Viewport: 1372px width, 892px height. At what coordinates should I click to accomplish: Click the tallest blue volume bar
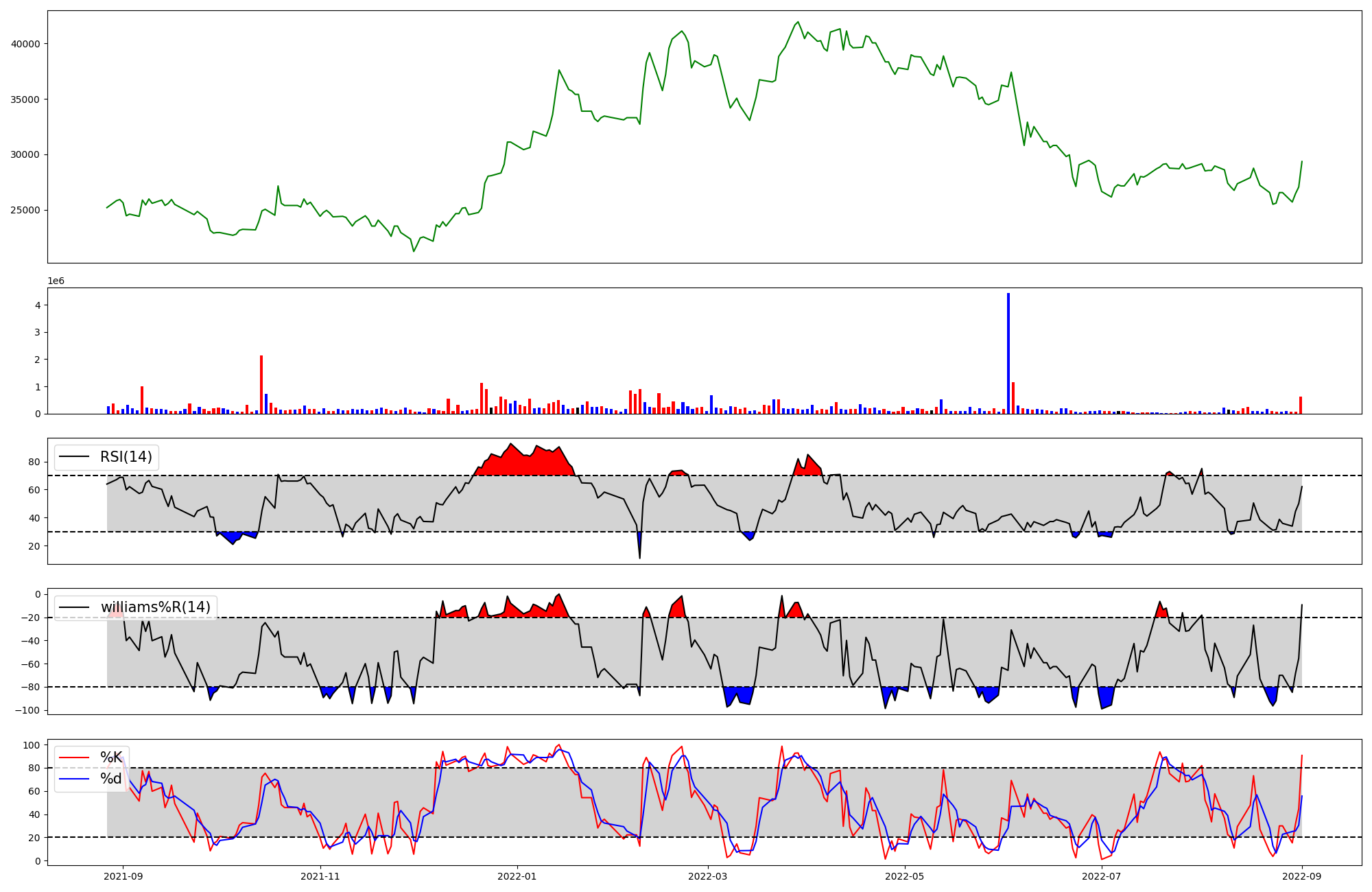[1008, 353]
